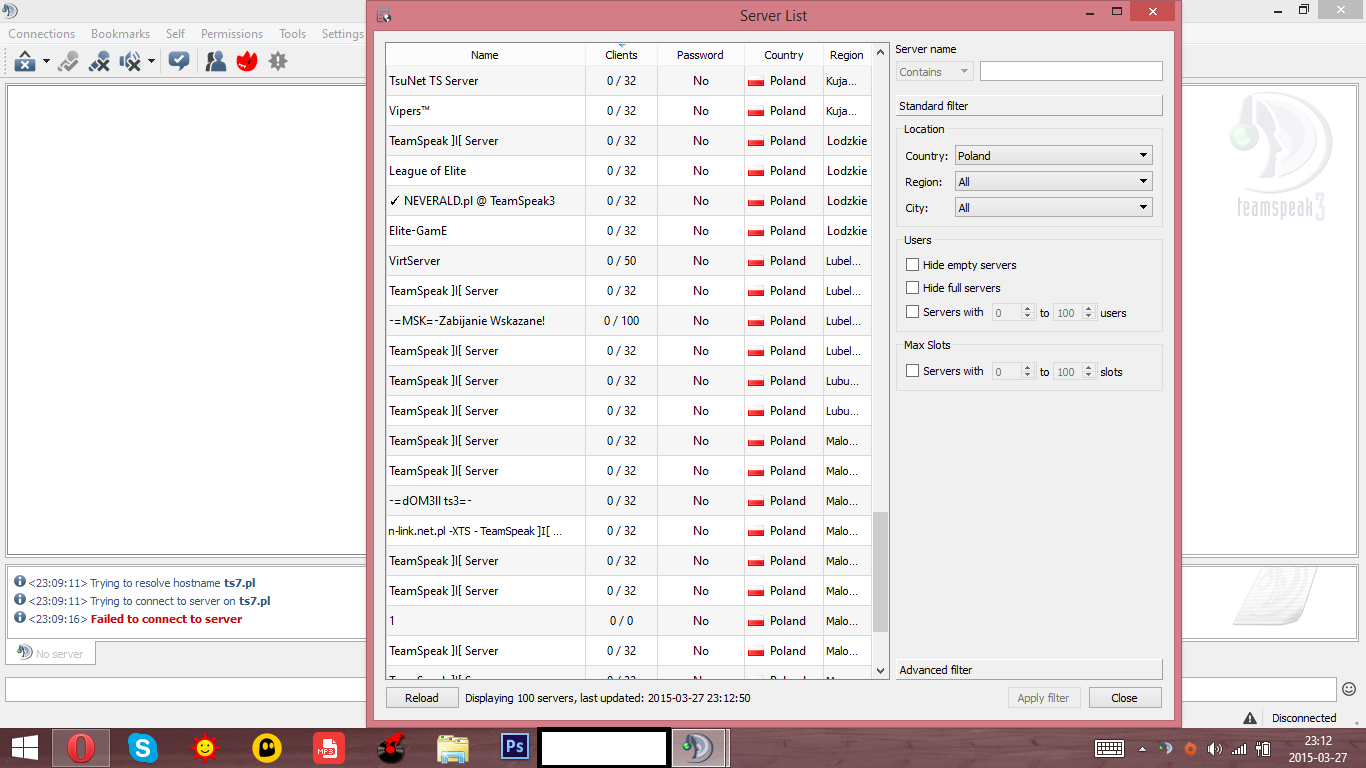The image size is (1366, 768).
Task: Click the Server name search field
Action: pyautogui.click(x=1071, y=71)
